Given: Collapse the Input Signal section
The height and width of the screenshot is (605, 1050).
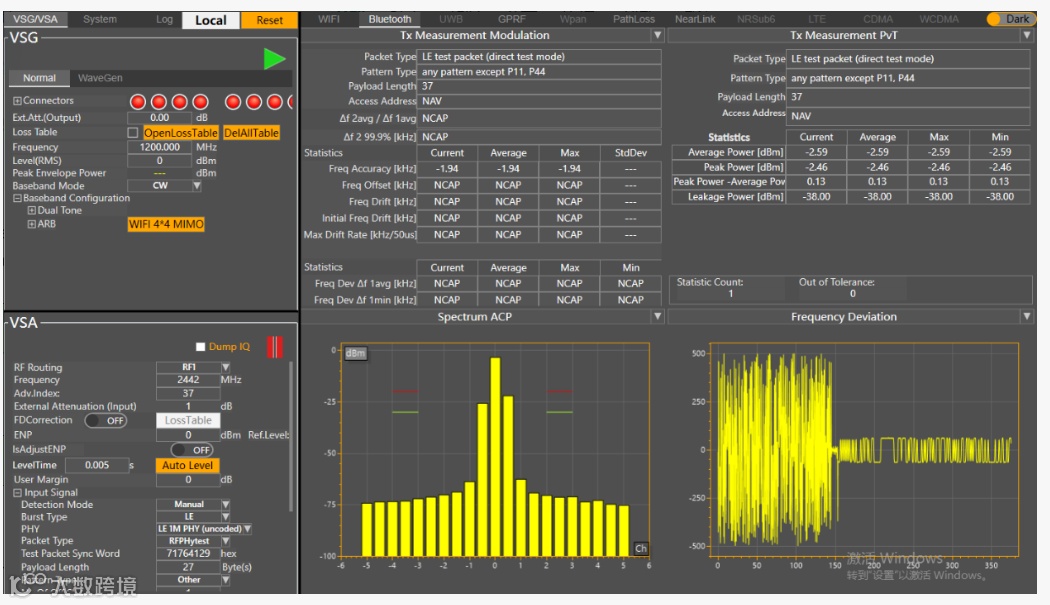Looking at the screenshot, I should point(17,493).
